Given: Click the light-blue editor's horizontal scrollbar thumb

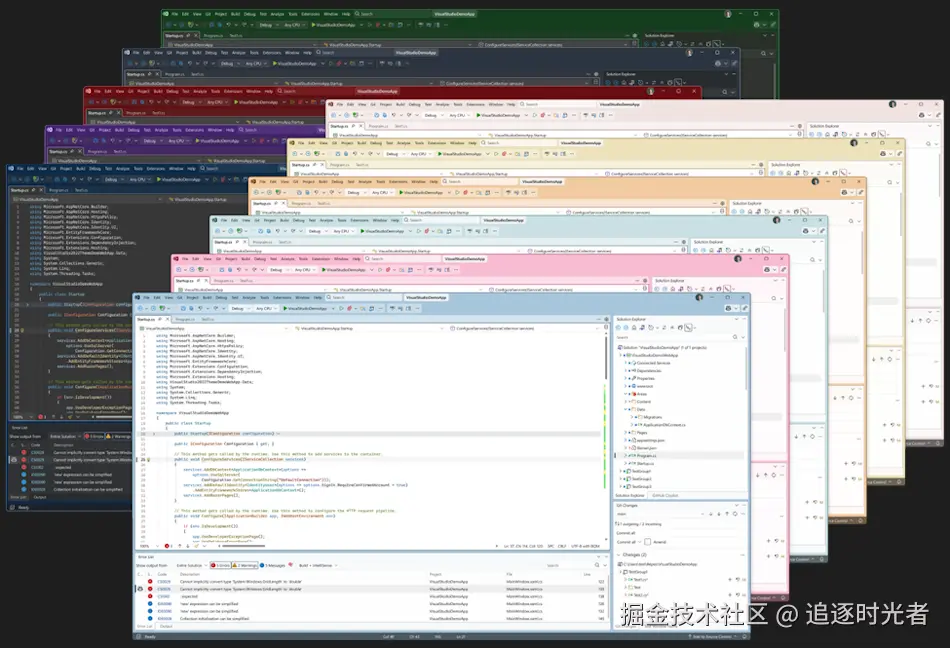Looking at the screenshot, I should coord(244,546).
